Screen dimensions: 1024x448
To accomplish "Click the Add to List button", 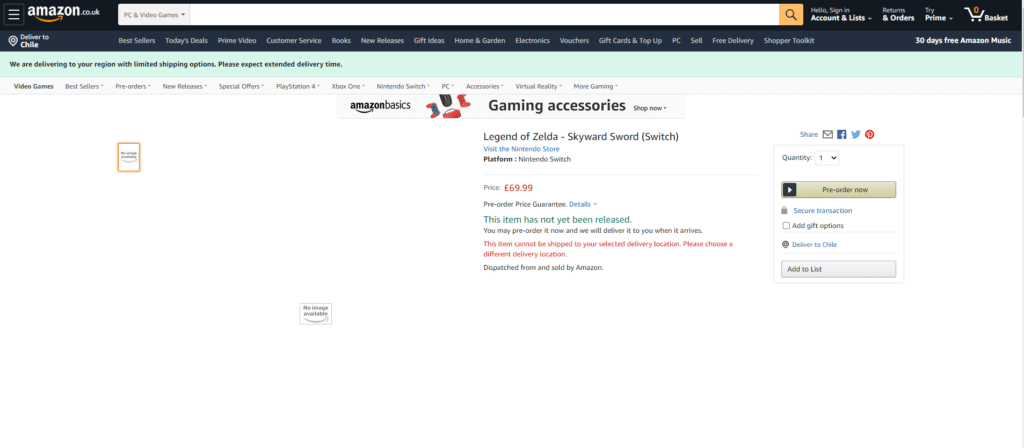I will [839, 269].
